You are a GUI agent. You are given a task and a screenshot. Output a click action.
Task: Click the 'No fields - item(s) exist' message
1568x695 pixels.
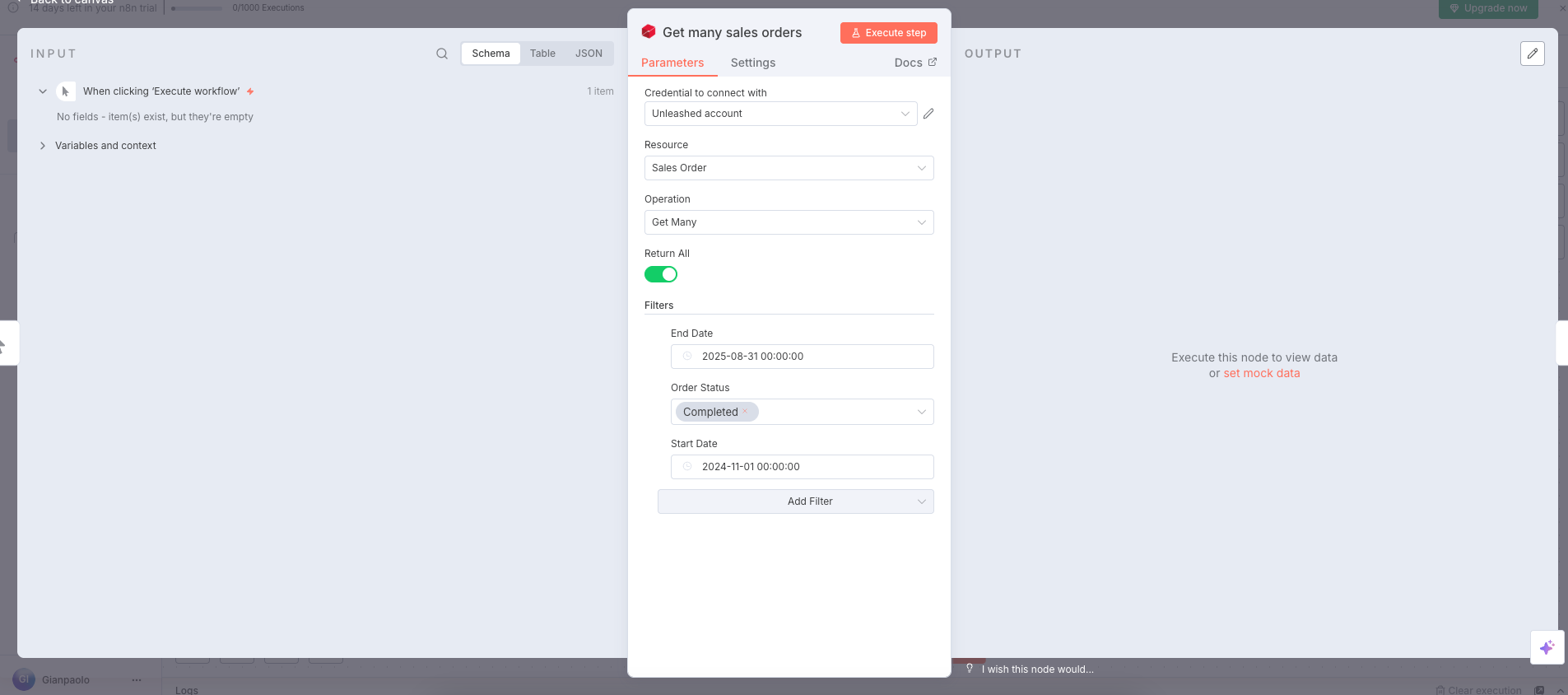click(155, 117)
